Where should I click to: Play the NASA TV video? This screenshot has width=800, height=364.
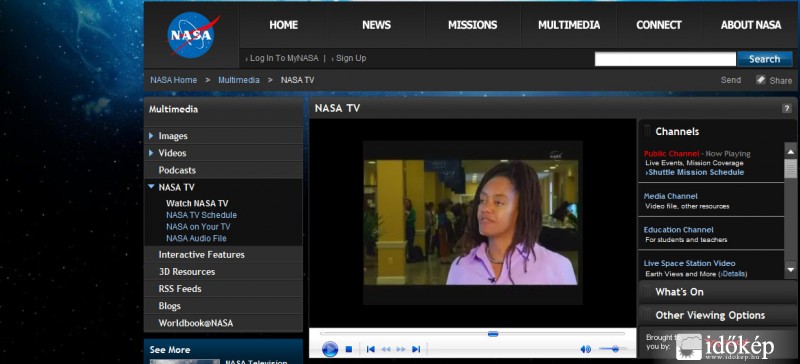click(330, 349)
